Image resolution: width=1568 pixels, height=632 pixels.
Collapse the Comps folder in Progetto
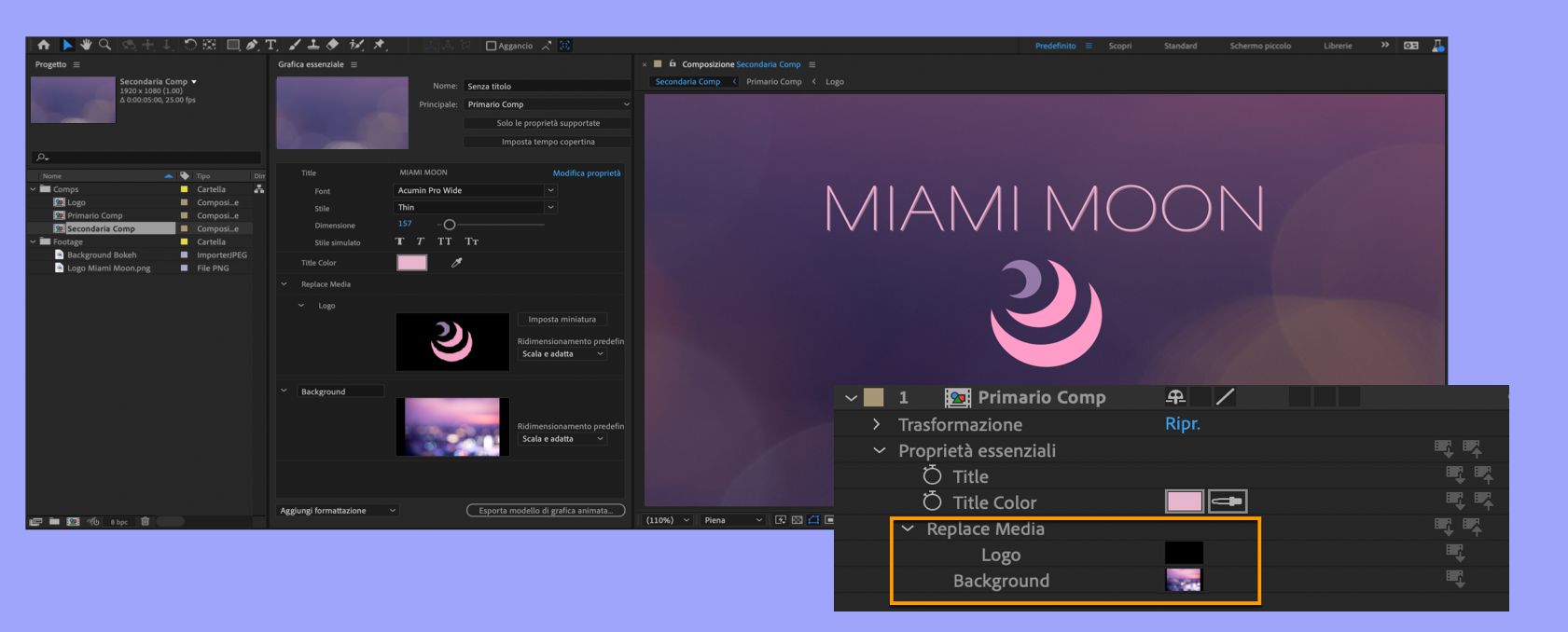(34, 189)
